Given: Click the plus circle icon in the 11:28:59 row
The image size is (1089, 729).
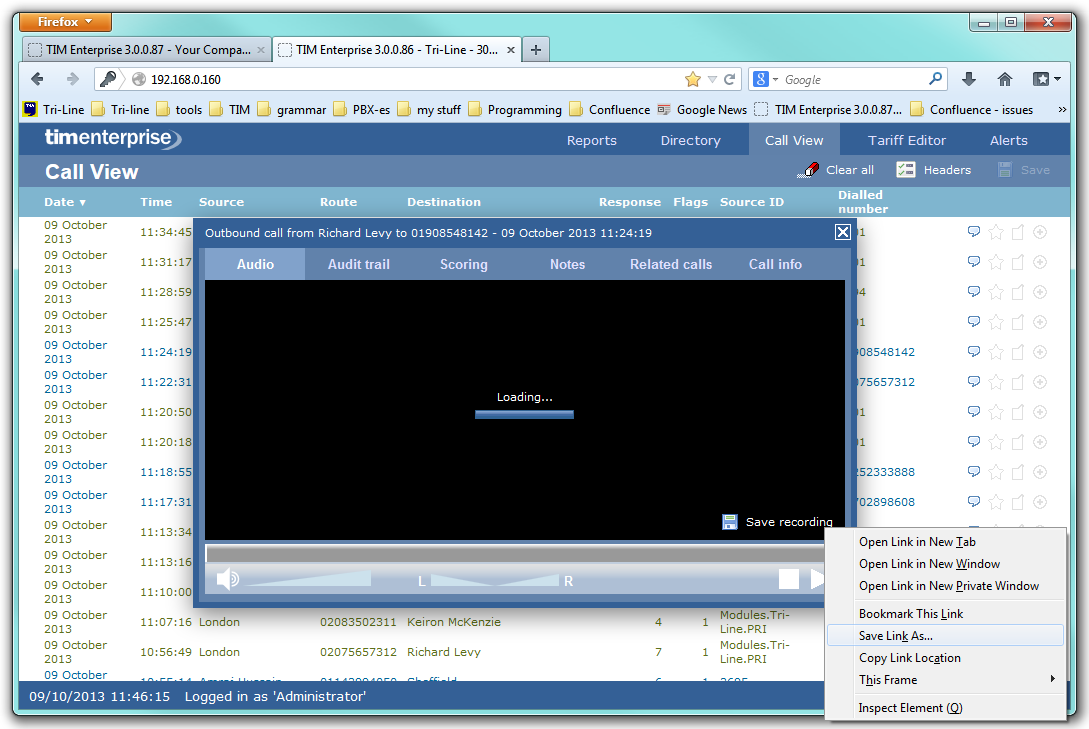Looking at the screenshot, I should (x=1040, y=292).
